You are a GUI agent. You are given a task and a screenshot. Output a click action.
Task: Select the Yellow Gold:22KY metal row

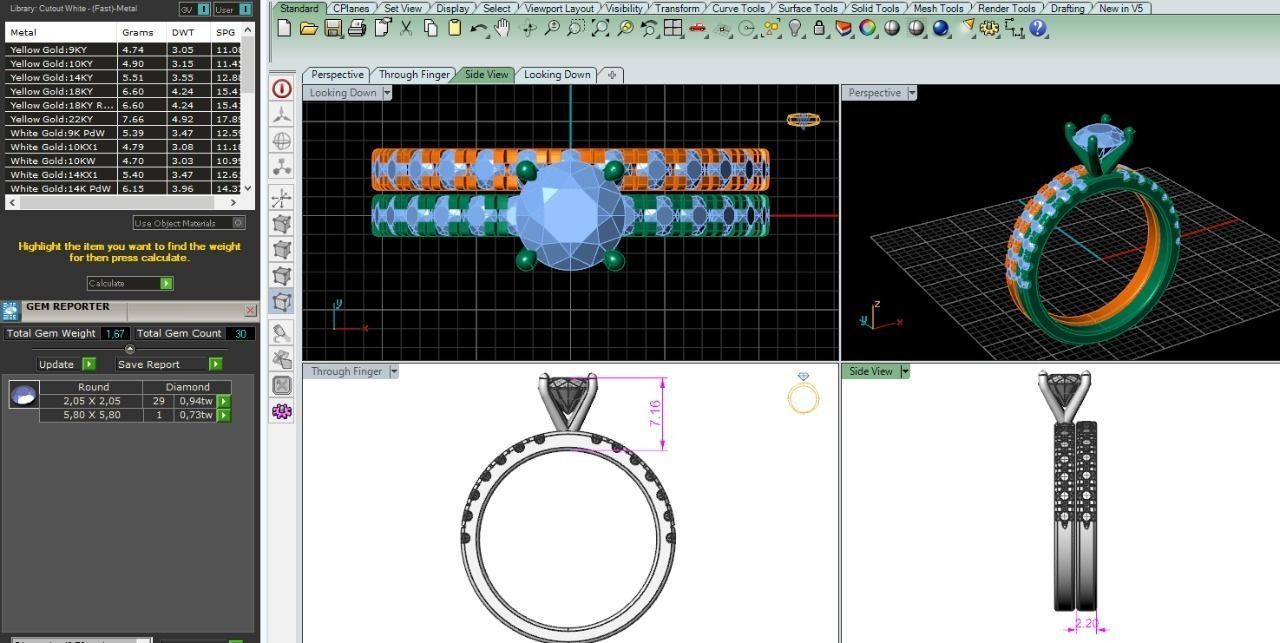coord(123,119)
